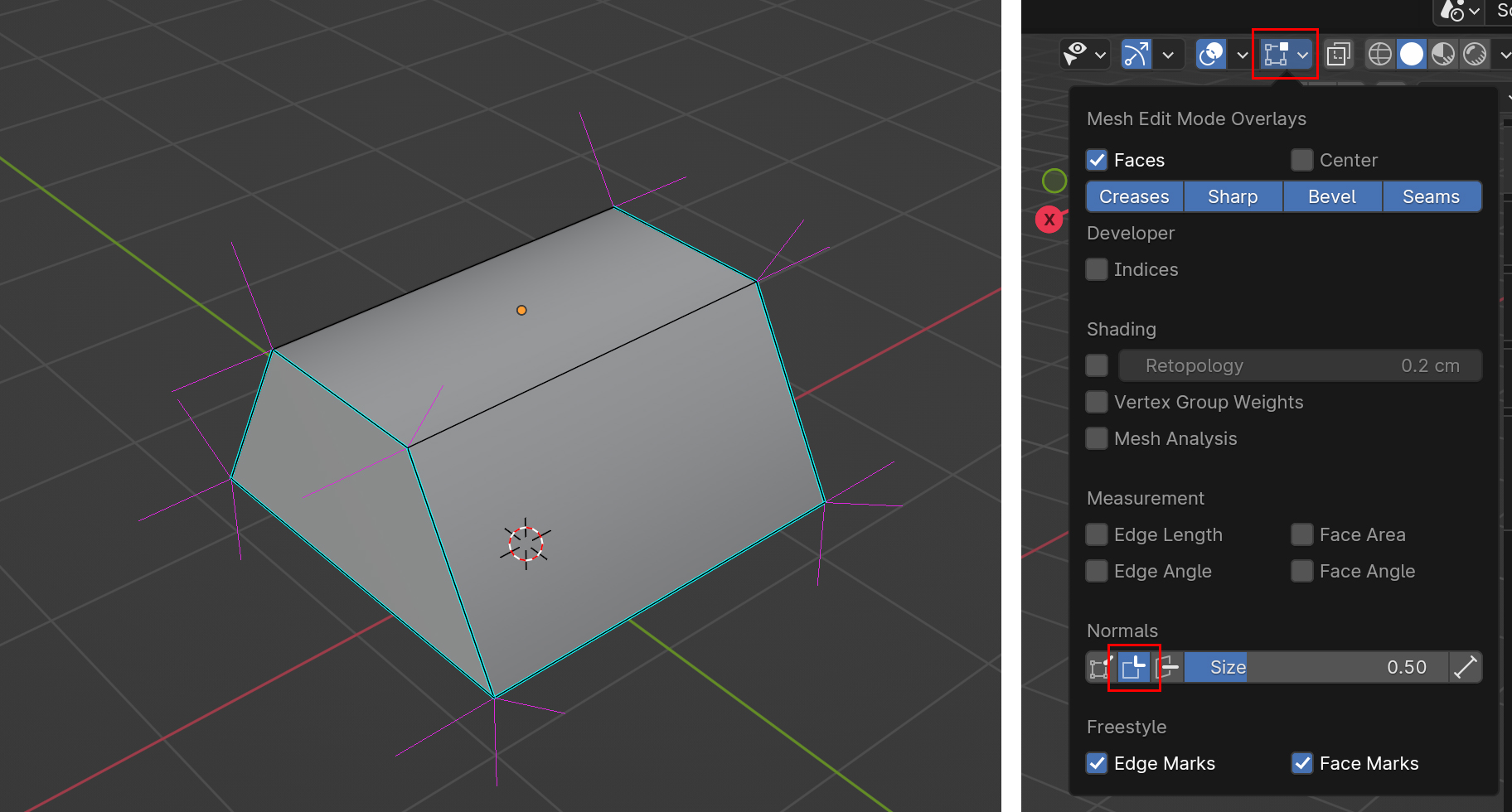Check the Retopology overlay checkbox
This screenshot has height=812, width=1512.
tap(1097, 365)
